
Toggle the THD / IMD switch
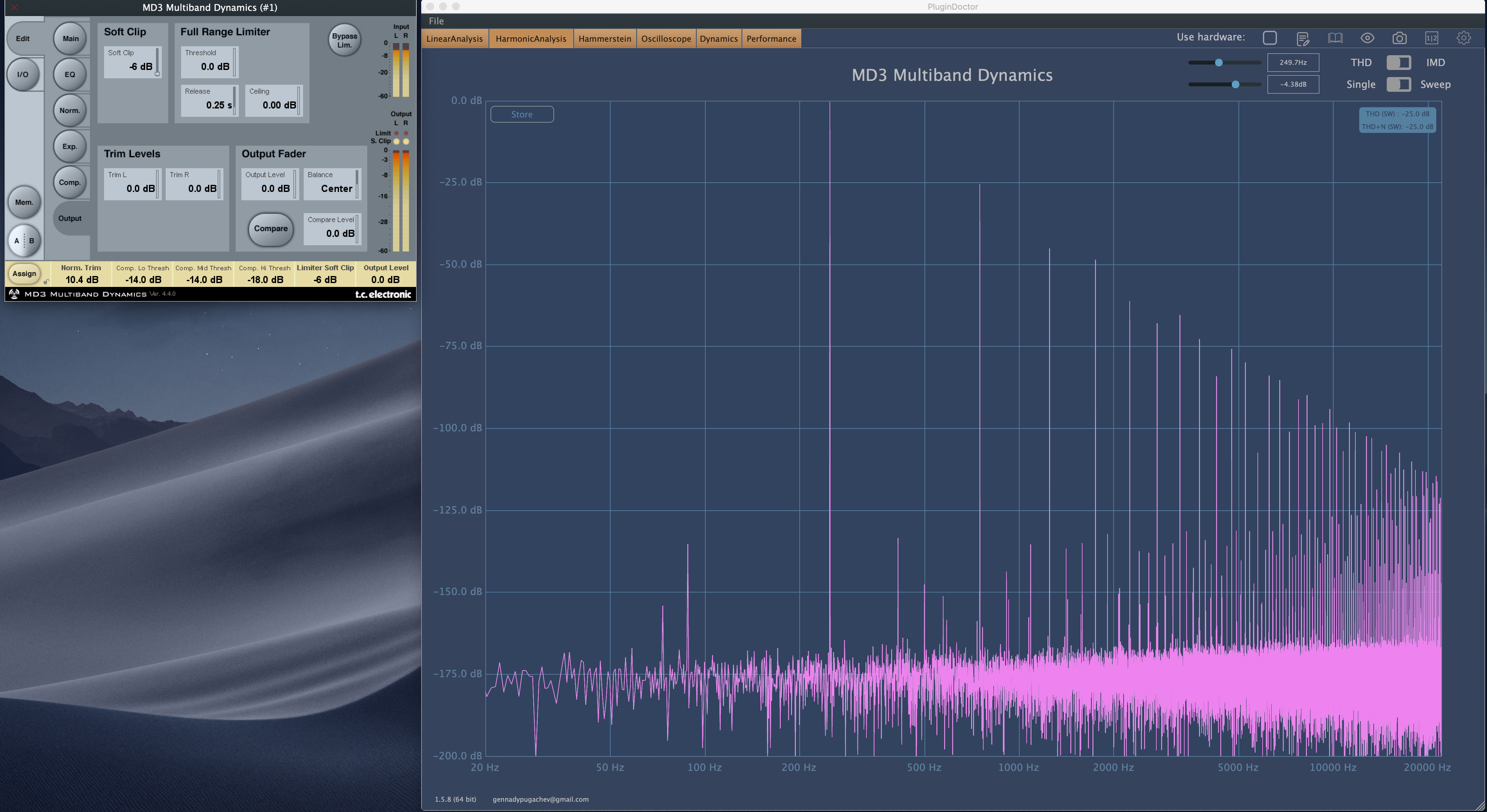tap(1399, 62)
